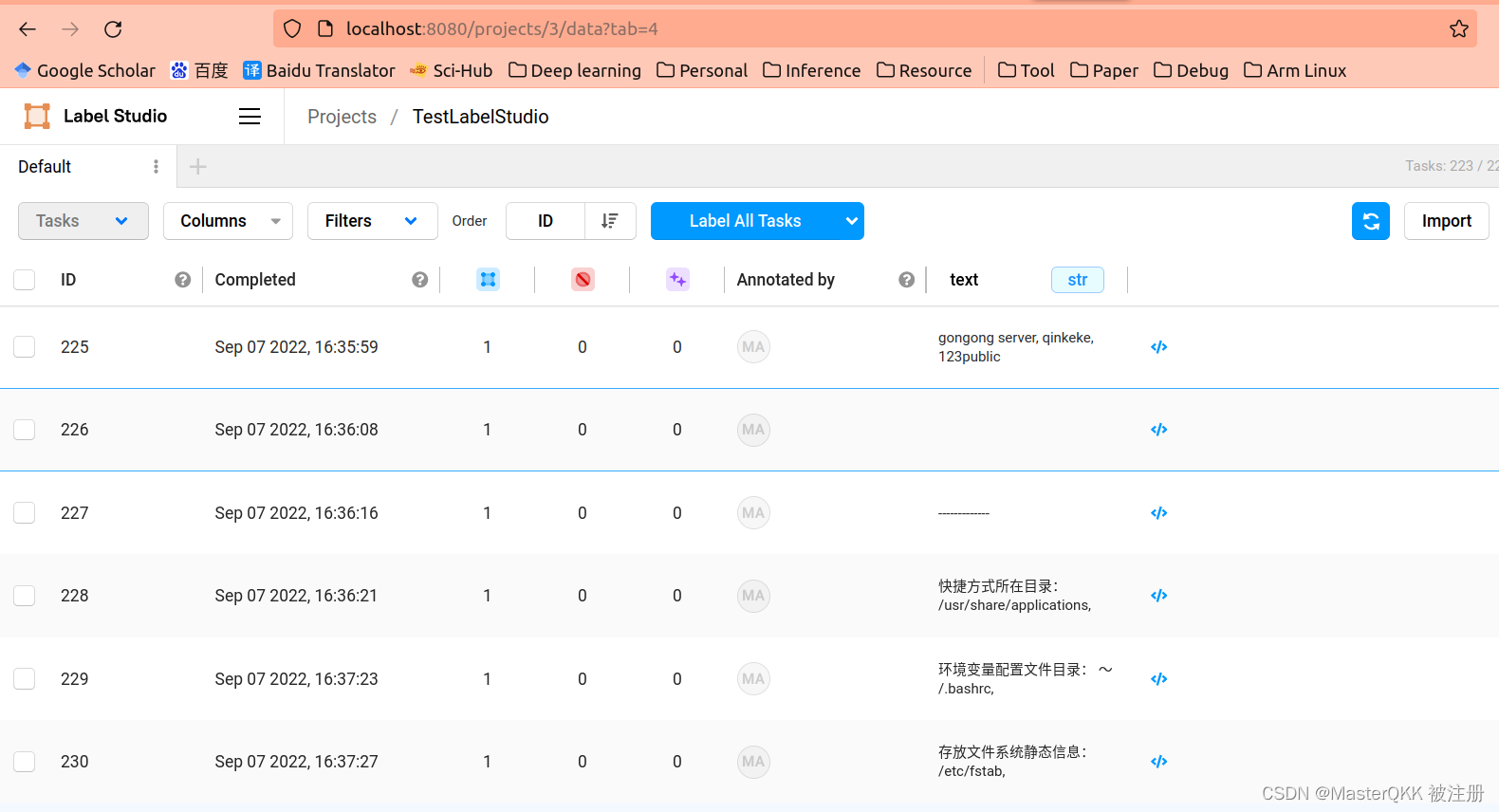
Task: Open the 百度 bookmark
Action: point(199,70)
